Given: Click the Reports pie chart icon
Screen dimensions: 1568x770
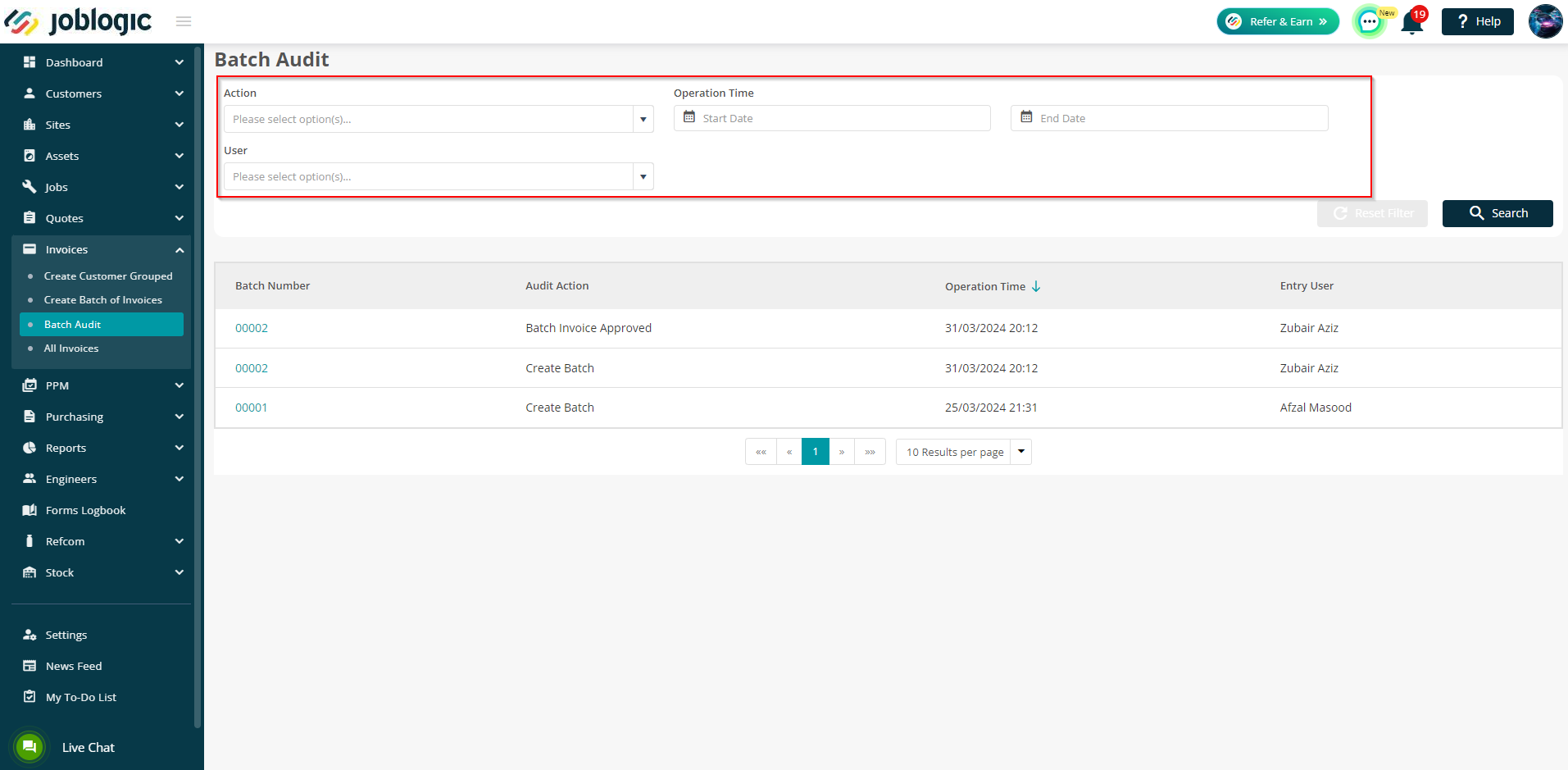Looking at the screenshot, I should pyautogui.click(x=30, y=448).
